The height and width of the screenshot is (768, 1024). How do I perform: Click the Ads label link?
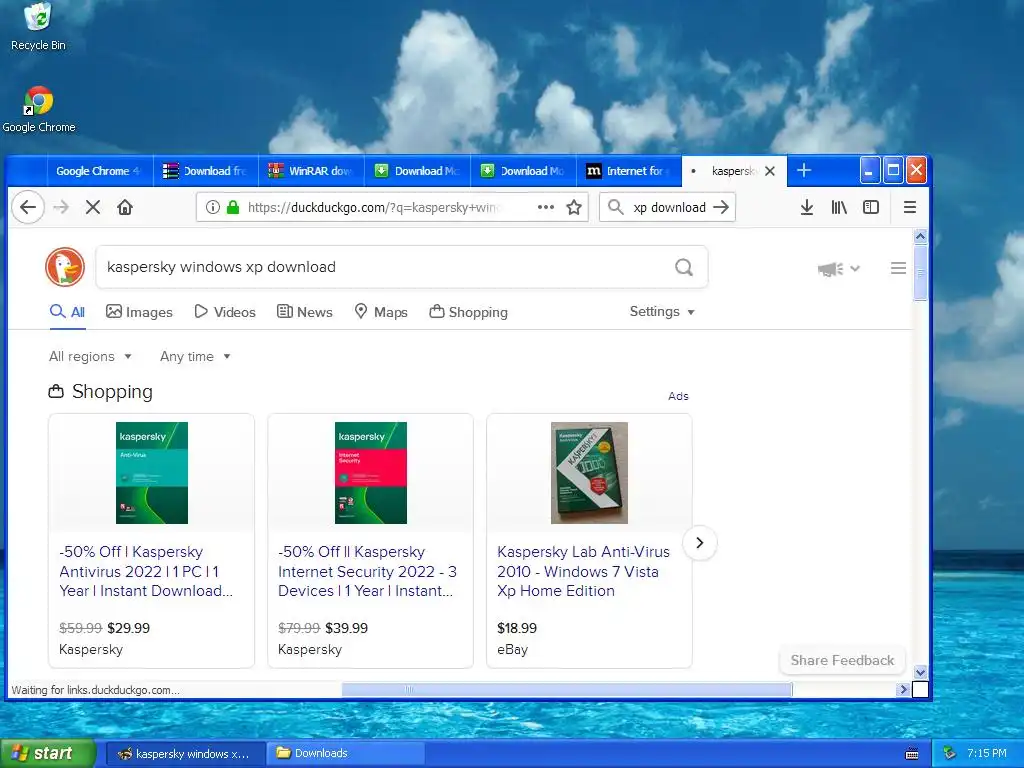[x=678, y=396]
